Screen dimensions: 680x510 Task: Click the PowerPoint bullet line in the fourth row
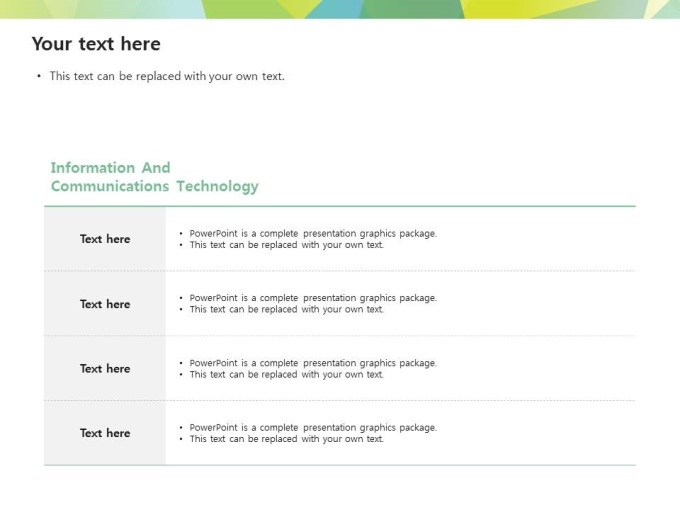(x=313, y=428)
